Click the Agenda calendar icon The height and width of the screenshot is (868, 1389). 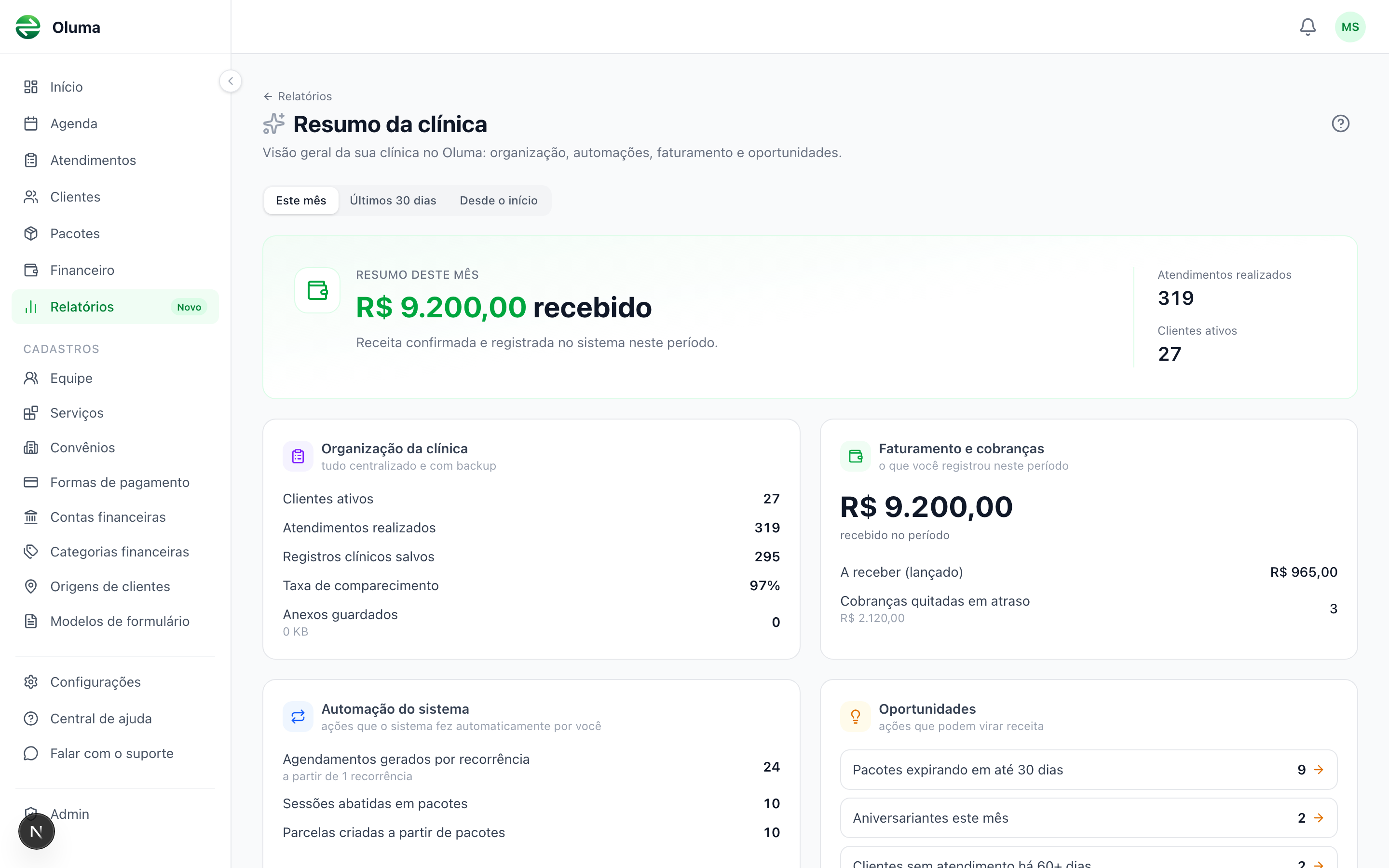tap(31, 123)
